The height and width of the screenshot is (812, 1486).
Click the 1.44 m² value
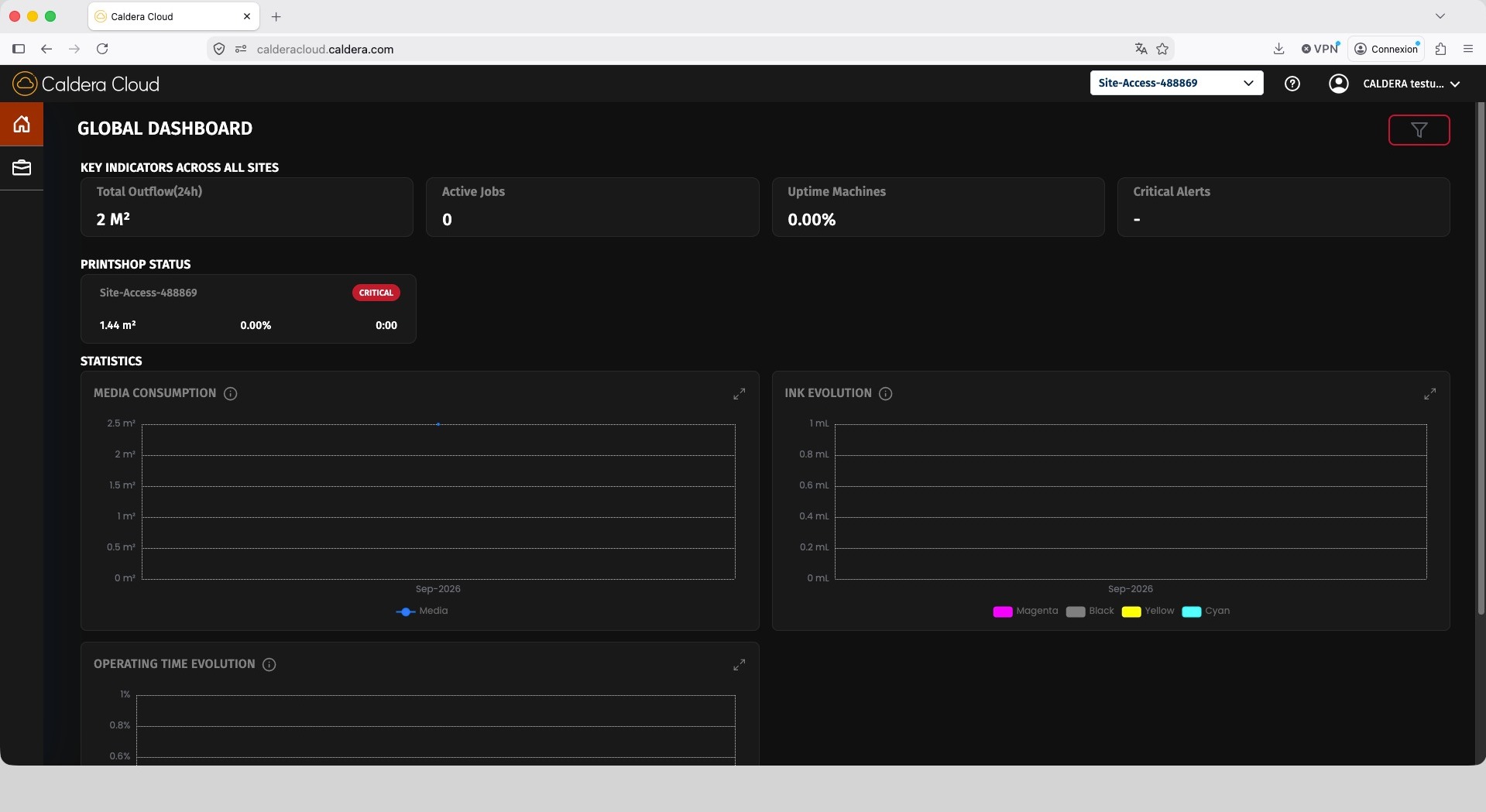pyautogui.click(x=118, y=325)
